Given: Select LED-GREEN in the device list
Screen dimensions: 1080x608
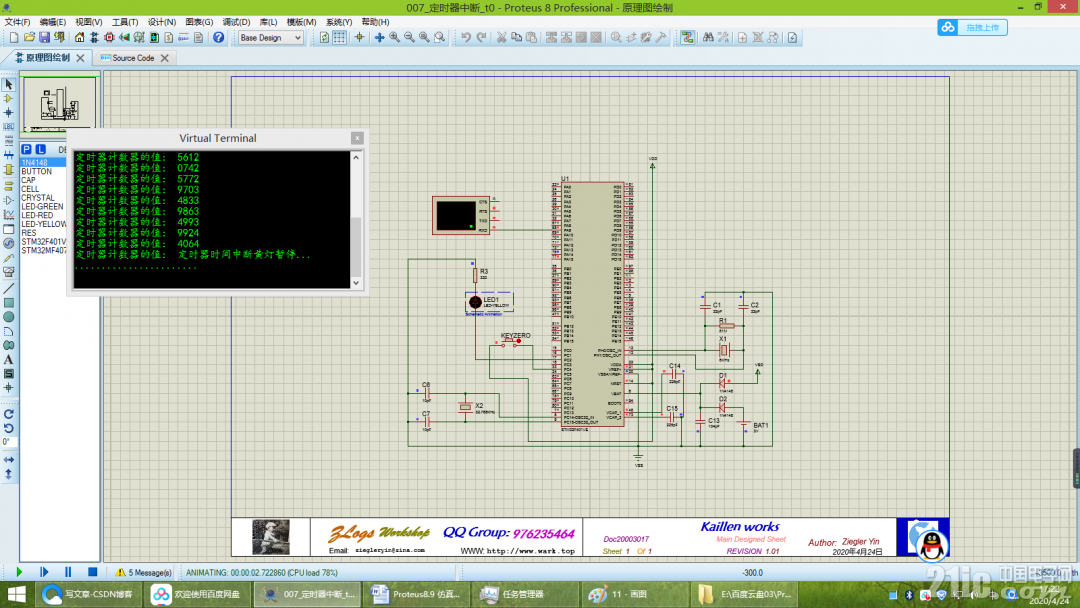Looking at the screenshot, I should (43, 207).
